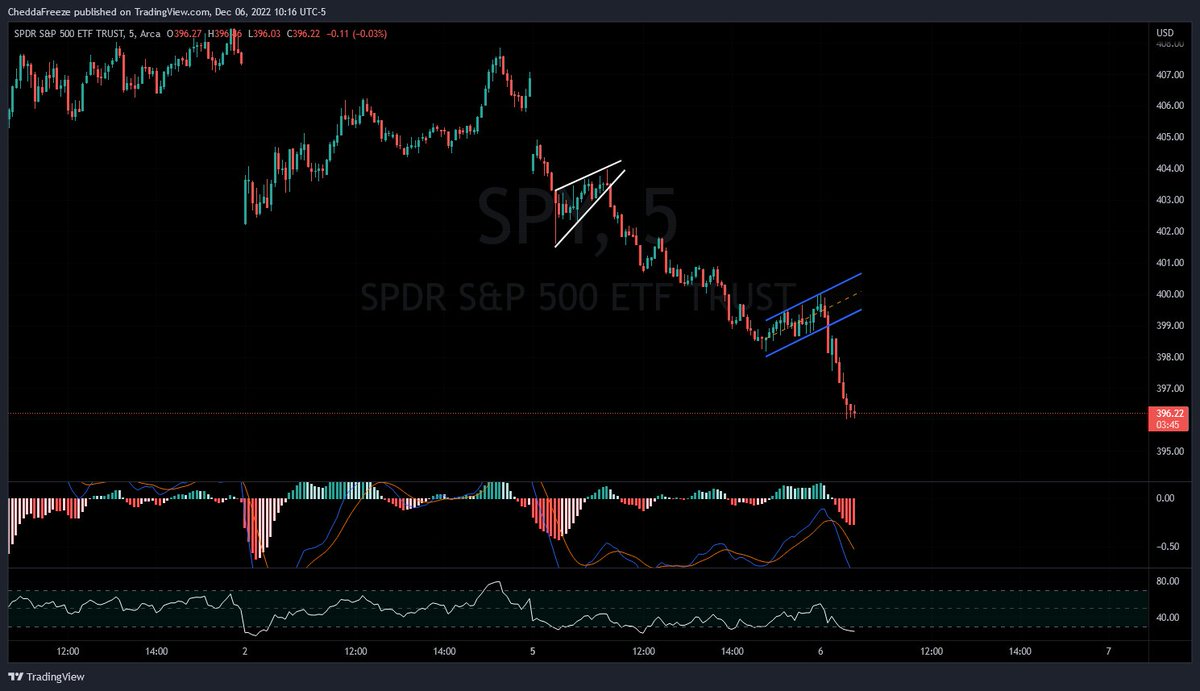Click the low value L396.03
The height and width of the screenshot is (691, 1200).
pyautogui.click(x=265, y=34)
